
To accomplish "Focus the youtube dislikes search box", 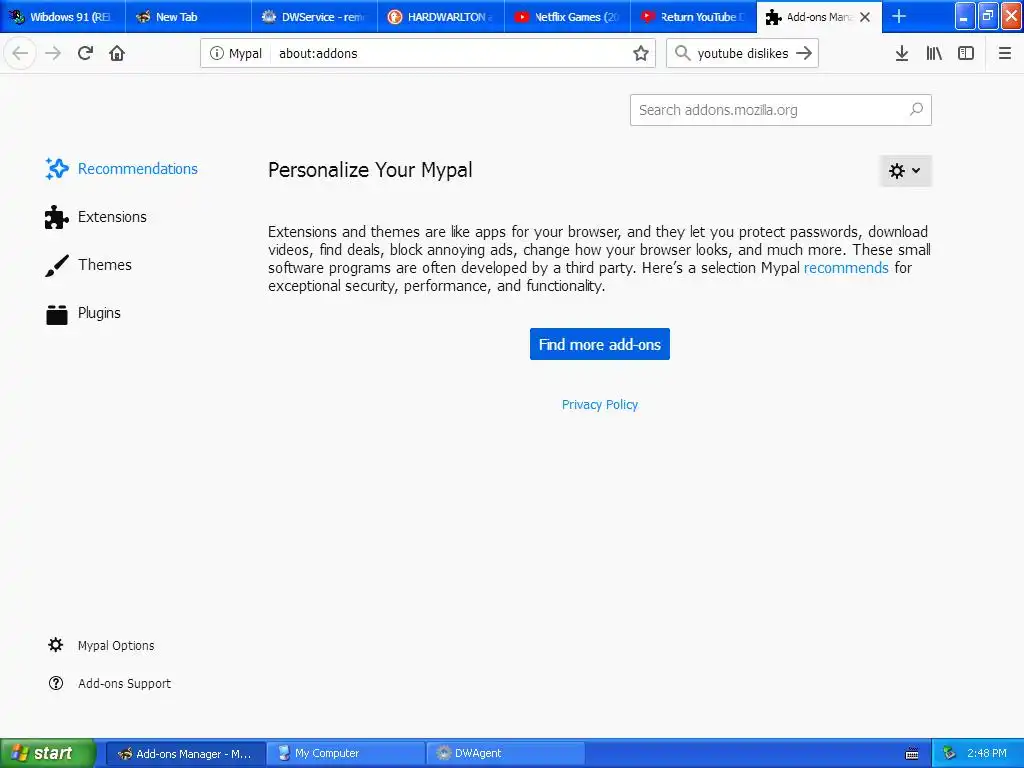I will point(743,54).
